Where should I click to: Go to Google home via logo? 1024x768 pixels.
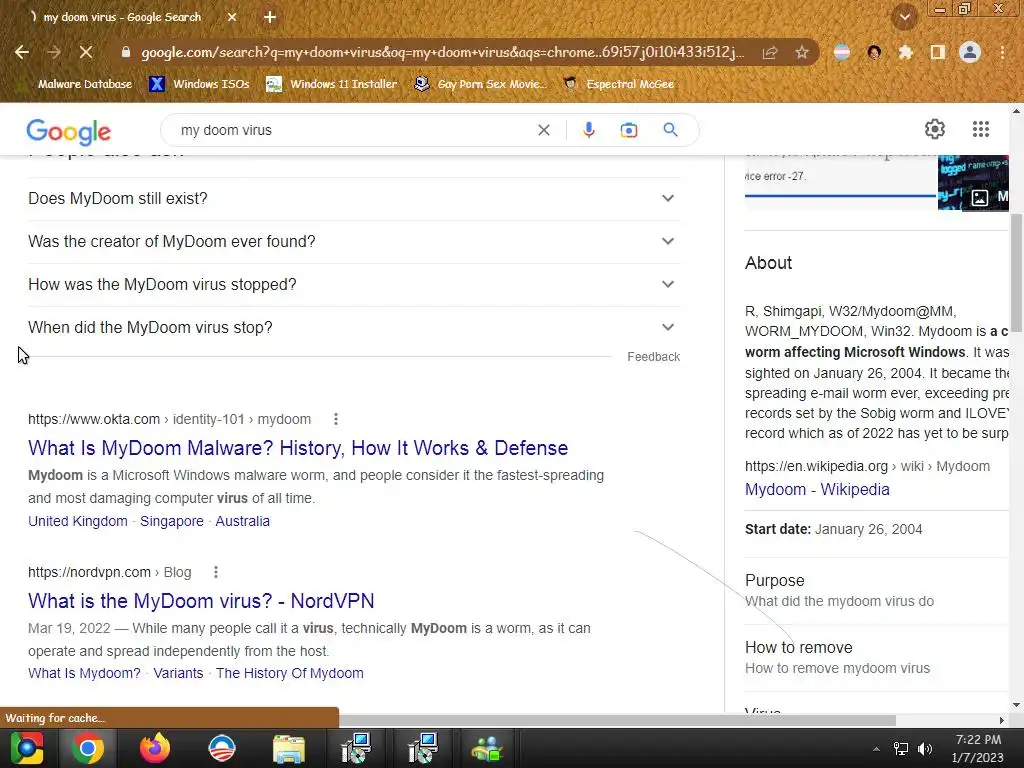[x=69, y=131]
